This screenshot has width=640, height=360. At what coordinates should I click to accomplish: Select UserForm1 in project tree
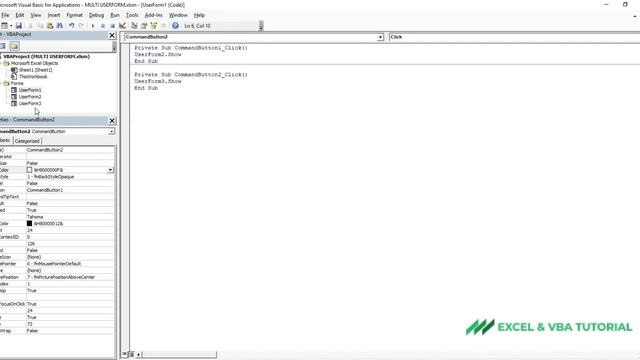pyautogui.click(x=30, y=90)
